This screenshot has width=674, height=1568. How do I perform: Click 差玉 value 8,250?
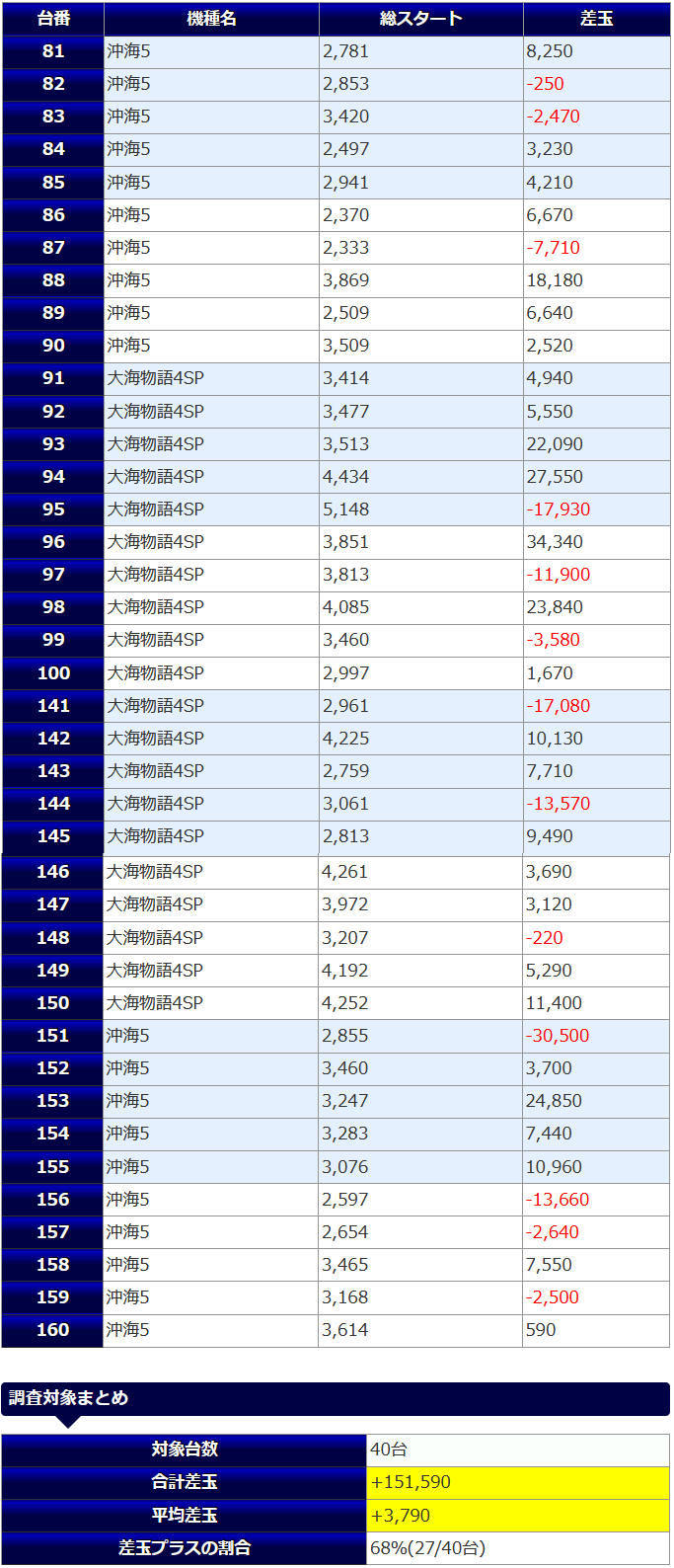pos(550,51)
